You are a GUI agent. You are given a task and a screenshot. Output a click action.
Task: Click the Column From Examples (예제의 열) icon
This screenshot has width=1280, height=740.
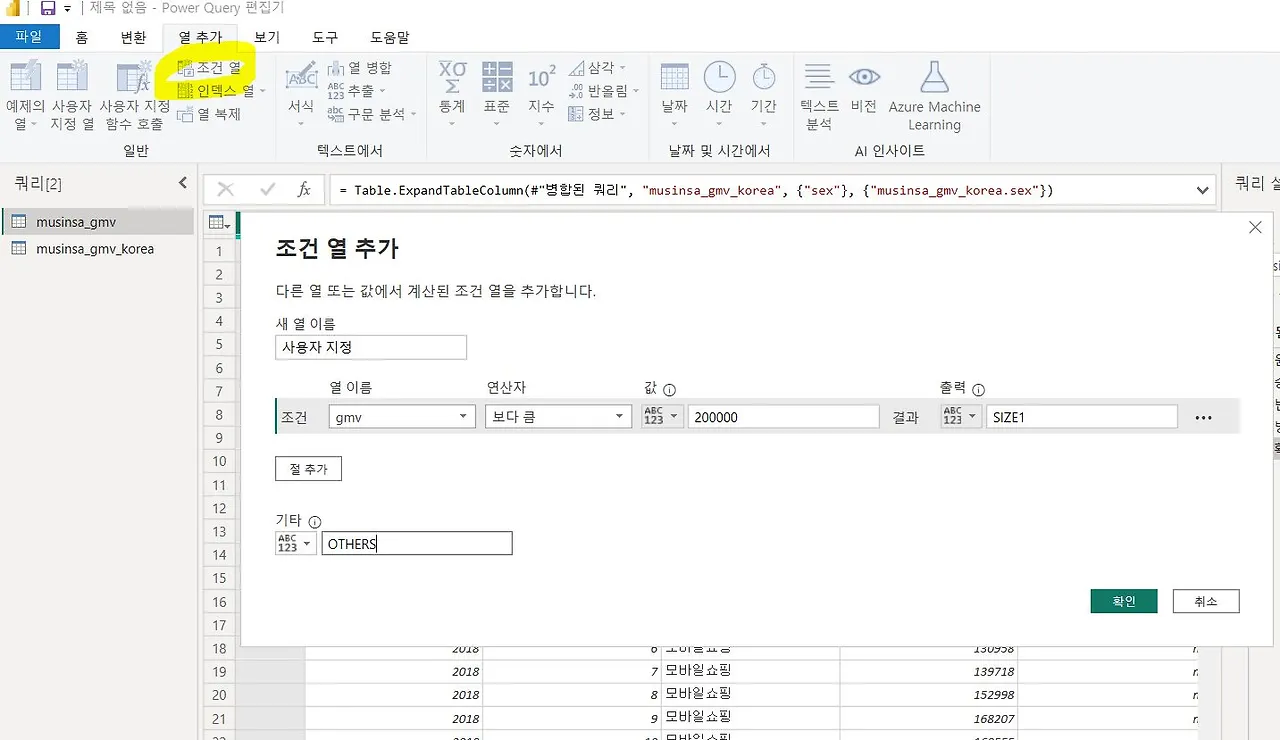point(25,77)
